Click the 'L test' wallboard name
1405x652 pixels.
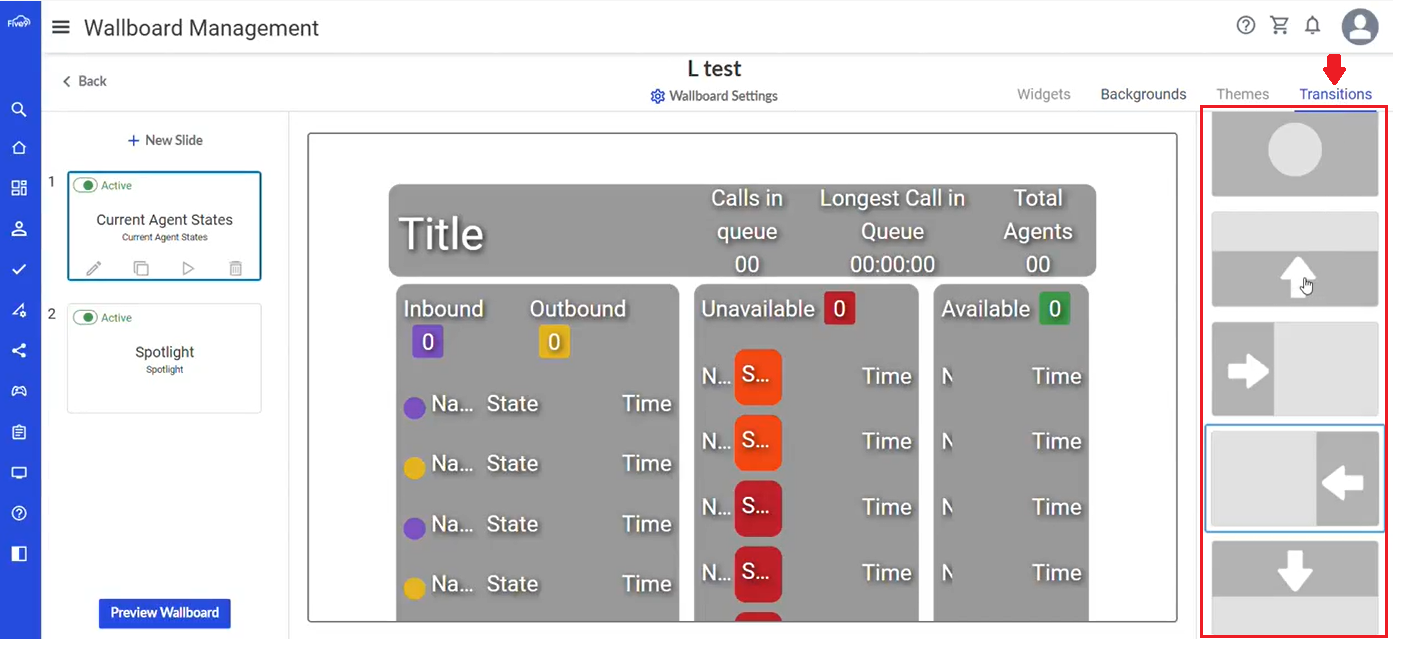coord(714,69)
